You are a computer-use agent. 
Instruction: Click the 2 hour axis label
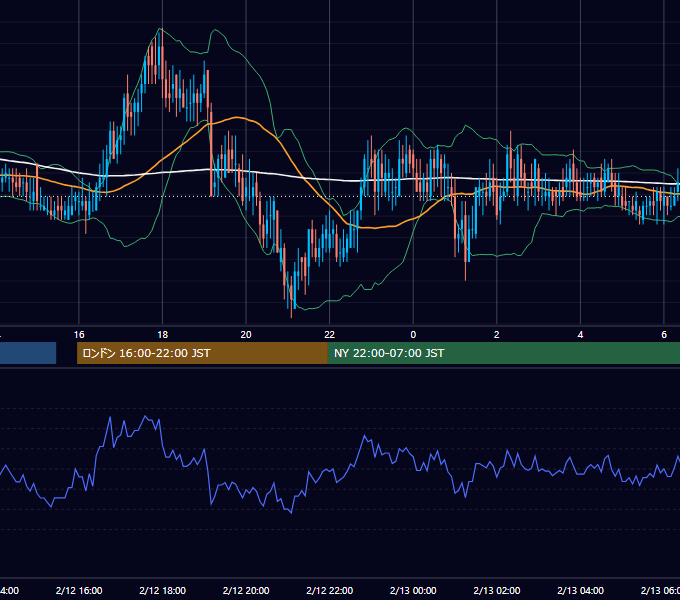[497, 335]
